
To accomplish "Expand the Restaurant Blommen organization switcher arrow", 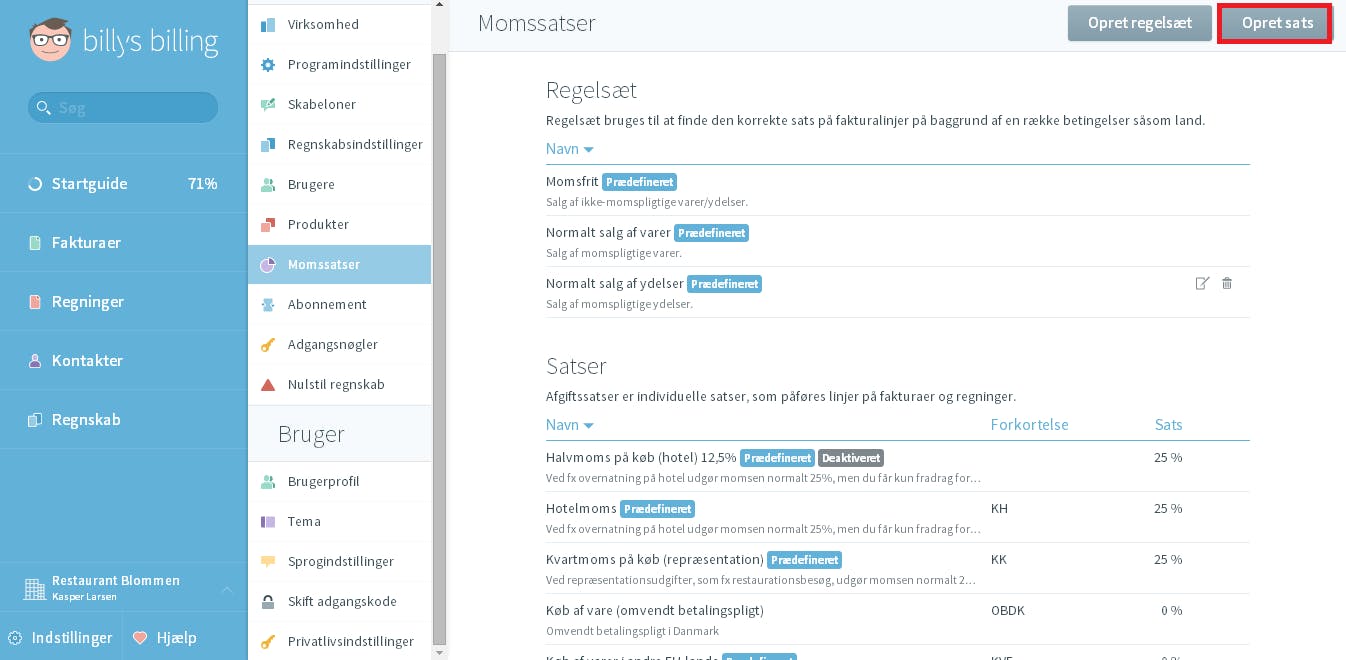I will click(227, 589).
